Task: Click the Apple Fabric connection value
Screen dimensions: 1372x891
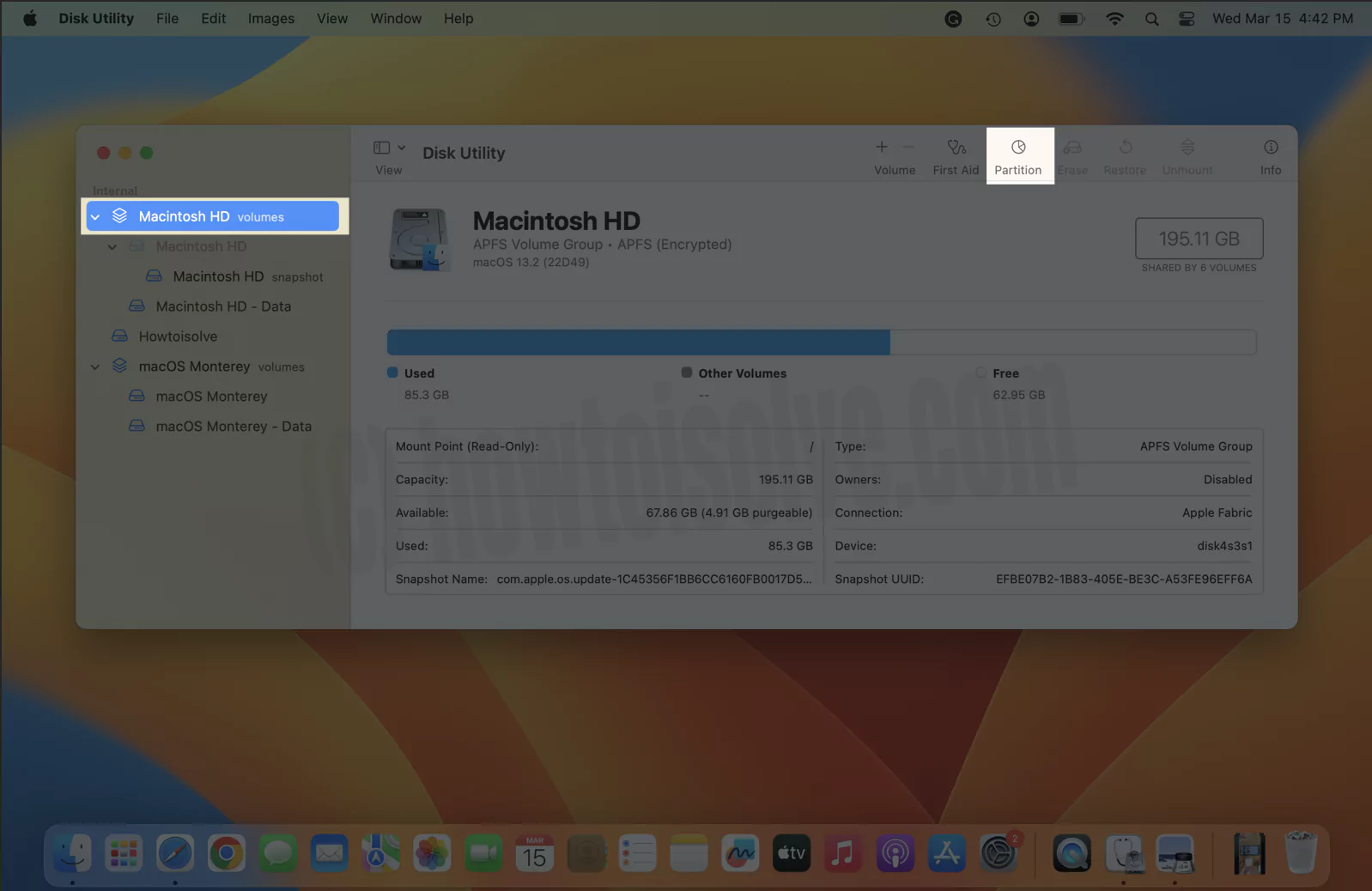Action: click(x=1217, y=512)
